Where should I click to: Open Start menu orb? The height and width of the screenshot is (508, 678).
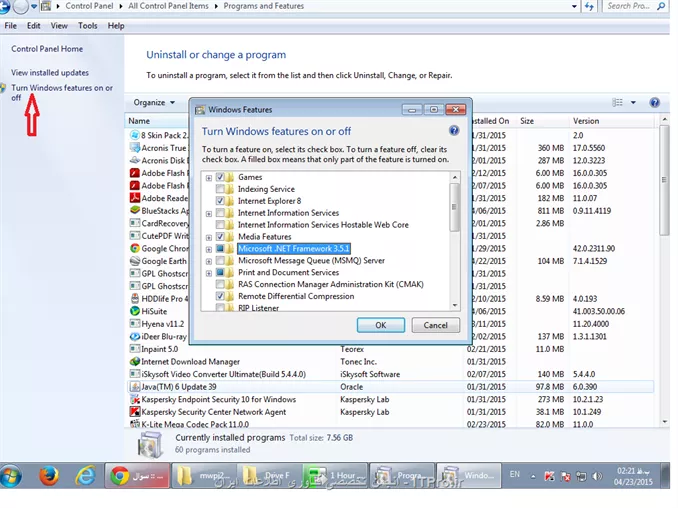(11, 476)
